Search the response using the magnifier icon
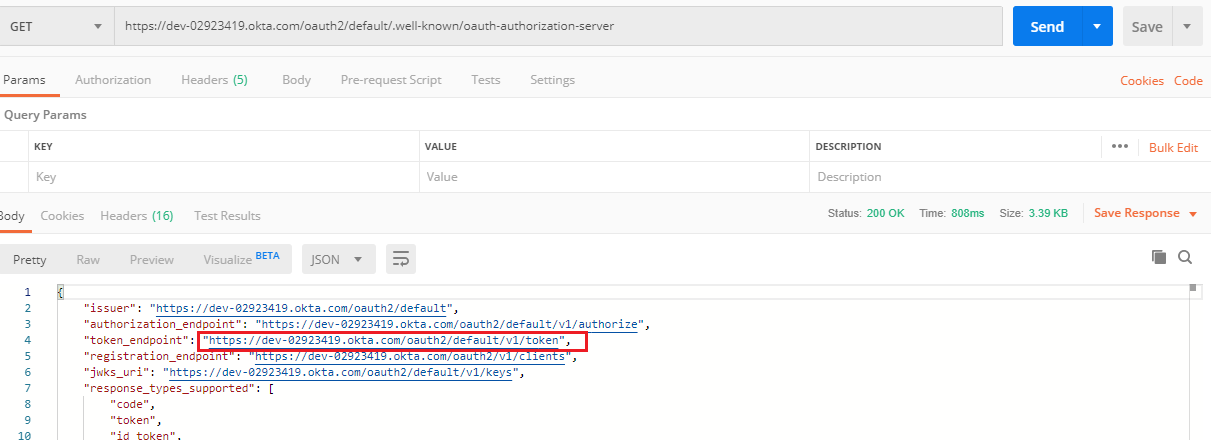The width and height of the screenshot is (1211, 440). 1185,257
